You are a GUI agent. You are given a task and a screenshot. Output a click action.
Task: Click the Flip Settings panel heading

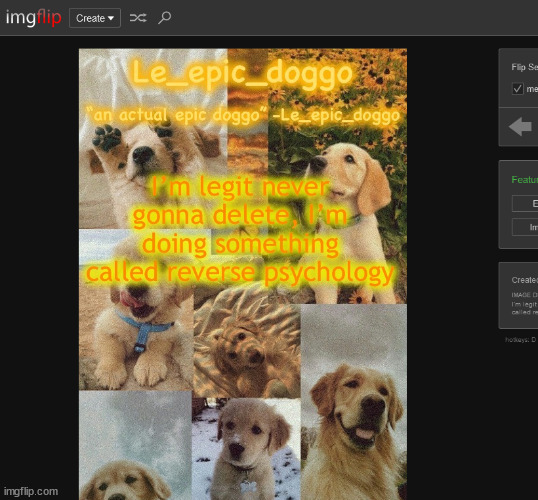(525, 67)
